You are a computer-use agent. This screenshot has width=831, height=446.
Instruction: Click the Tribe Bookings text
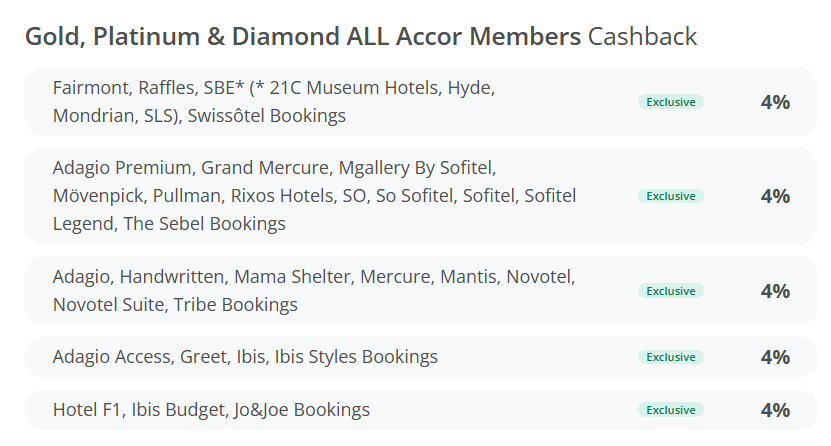tap(236, 305)
